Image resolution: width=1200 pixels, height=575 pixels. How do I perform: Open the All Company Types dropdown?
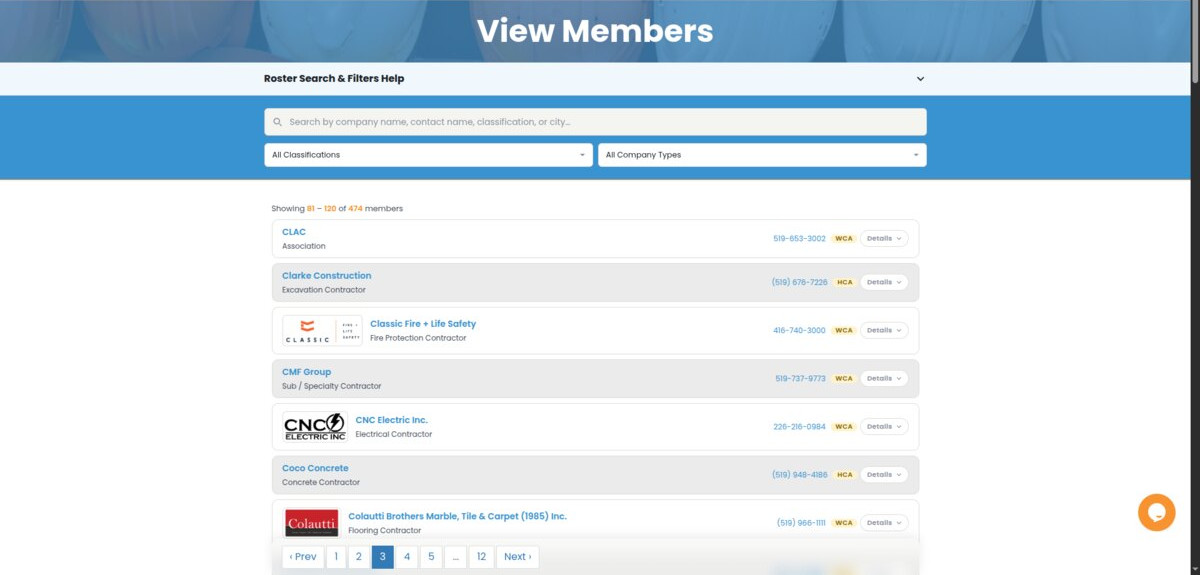tap(762, 155)
